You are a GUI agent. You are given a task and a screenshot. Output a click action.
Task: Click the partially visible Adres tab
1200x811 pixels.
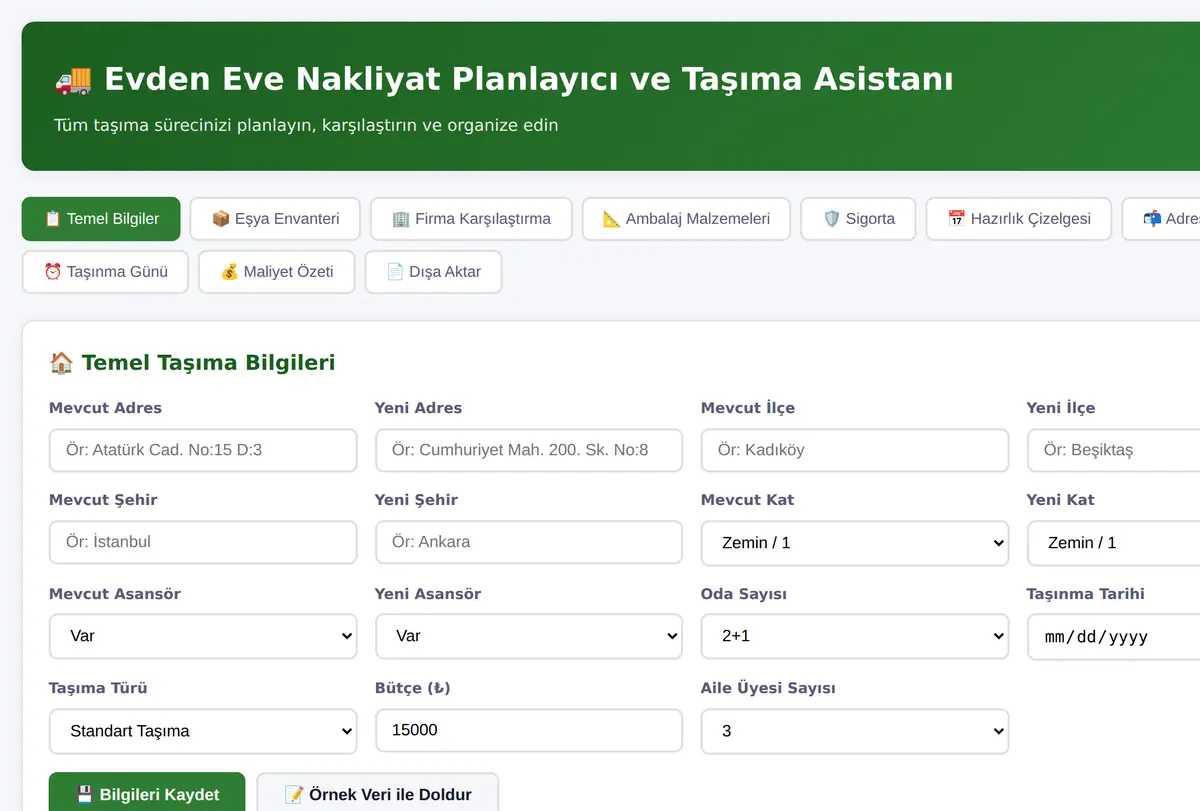pyautogui.click(x=1161, y=219)
